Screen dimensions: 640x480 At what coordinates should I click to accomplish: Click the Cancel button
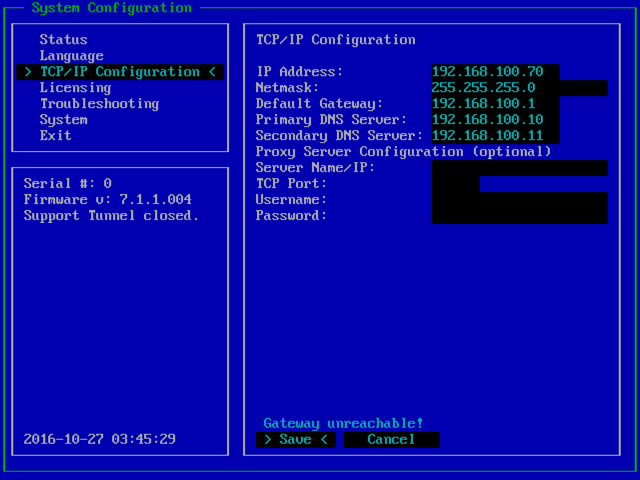(391, 440)
